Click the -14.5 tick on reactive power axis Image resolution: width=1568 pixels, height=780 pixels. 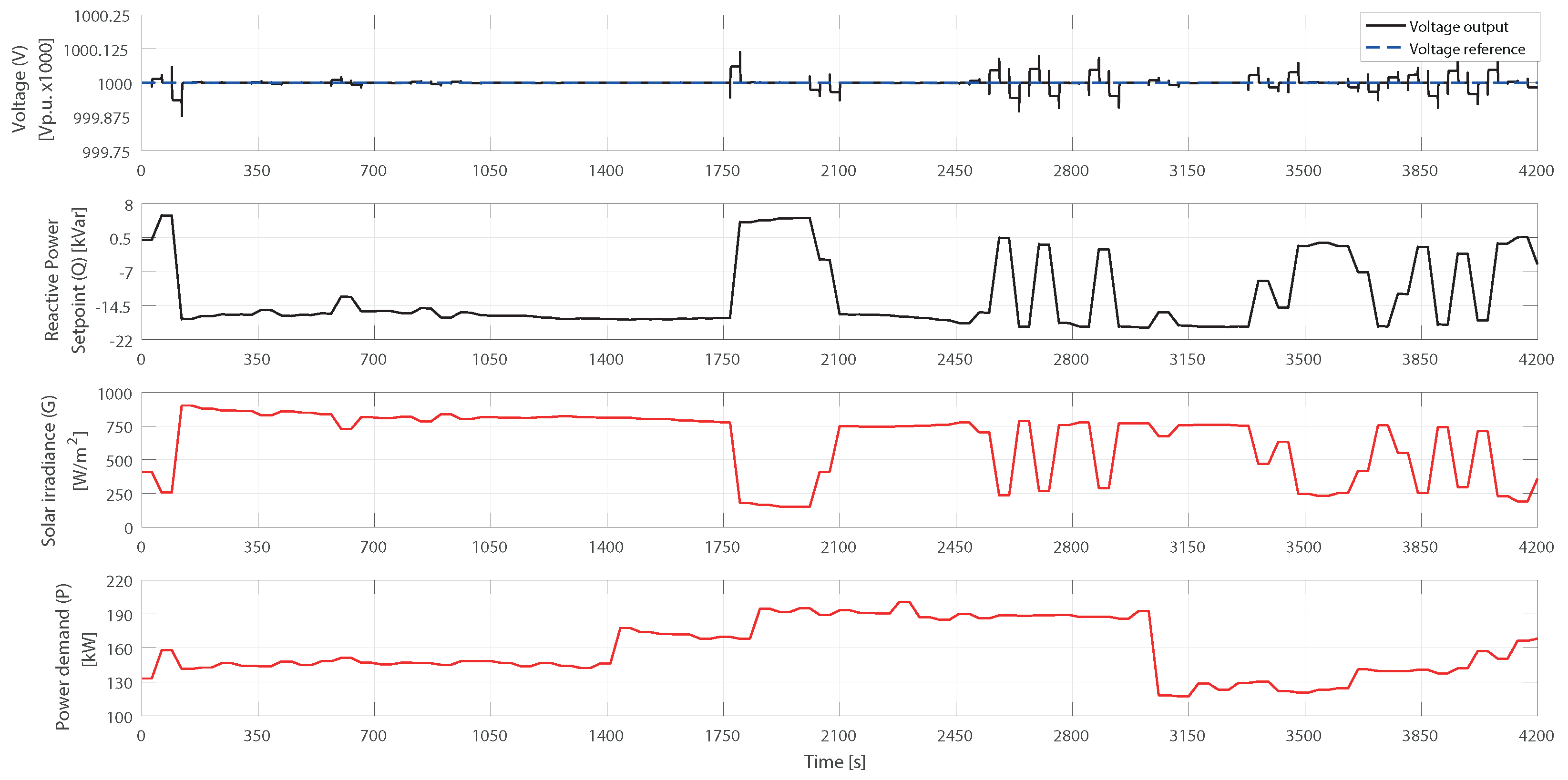click(x=113, y=307)
